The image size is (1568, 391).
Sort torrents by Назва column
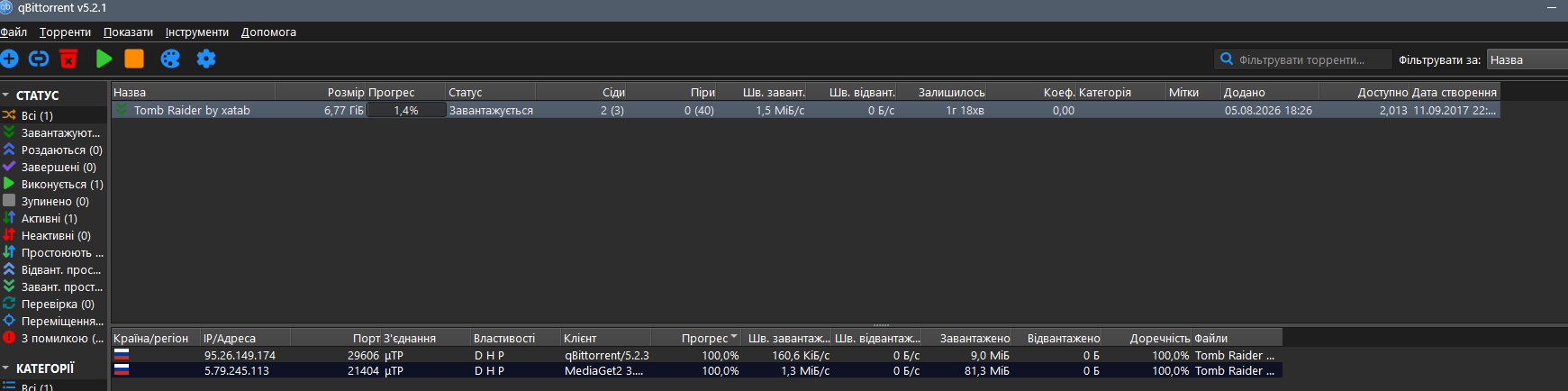(x=194, y=92)
